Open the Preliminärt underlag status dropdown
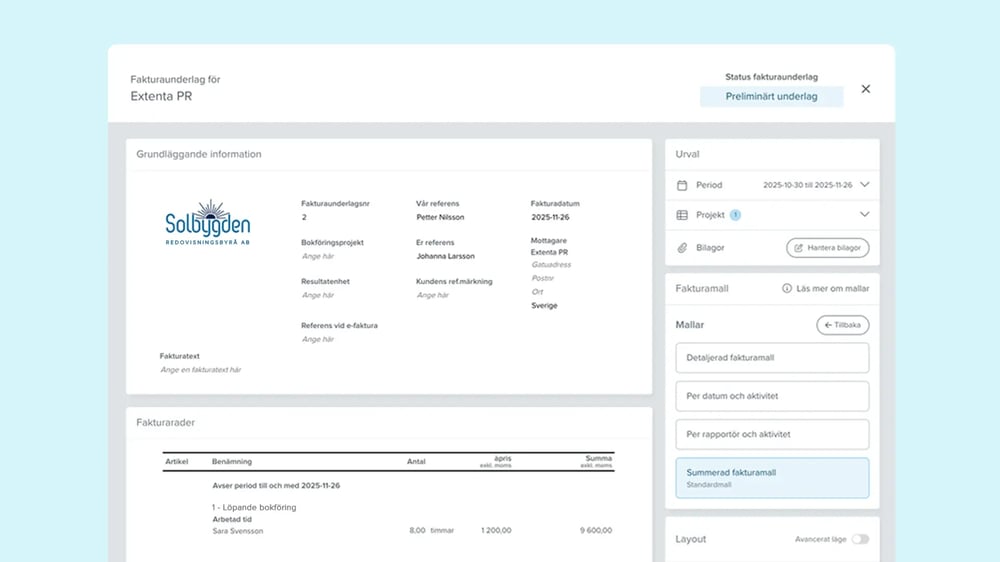The height and width of the screenshot is (562, 1000). (x=771, y=97)
